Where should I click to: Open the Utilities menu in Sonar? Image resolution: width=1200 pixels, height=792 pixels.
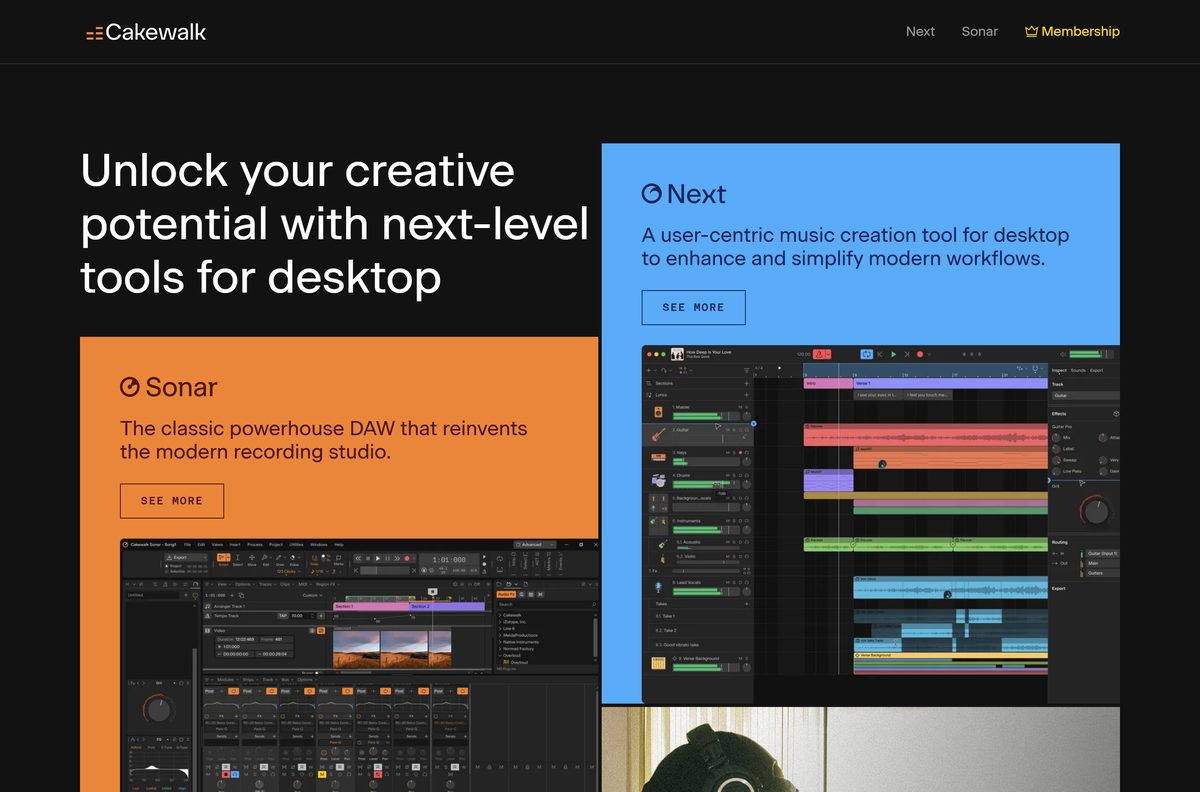click(x=296, y=544)
